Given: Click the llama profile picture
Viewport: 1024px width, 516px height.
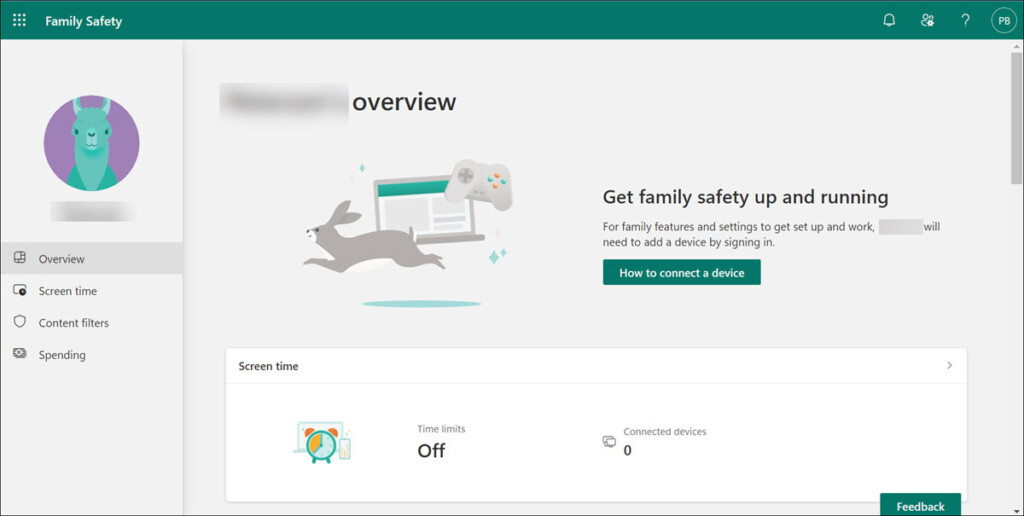Looking at the screenshot, I should tap(91, 143).
